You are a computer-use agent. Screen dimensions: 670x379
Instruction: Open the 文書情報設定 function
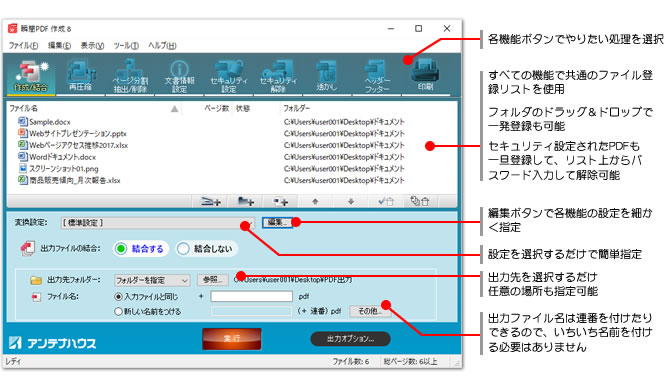point(179,76)
